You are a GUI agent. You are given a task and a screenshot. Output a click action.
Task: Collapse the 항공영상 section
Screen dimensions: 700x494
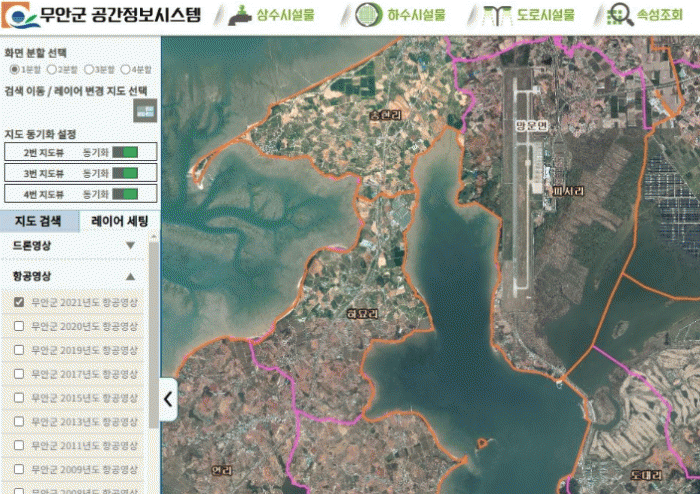(x=129, y=276)
